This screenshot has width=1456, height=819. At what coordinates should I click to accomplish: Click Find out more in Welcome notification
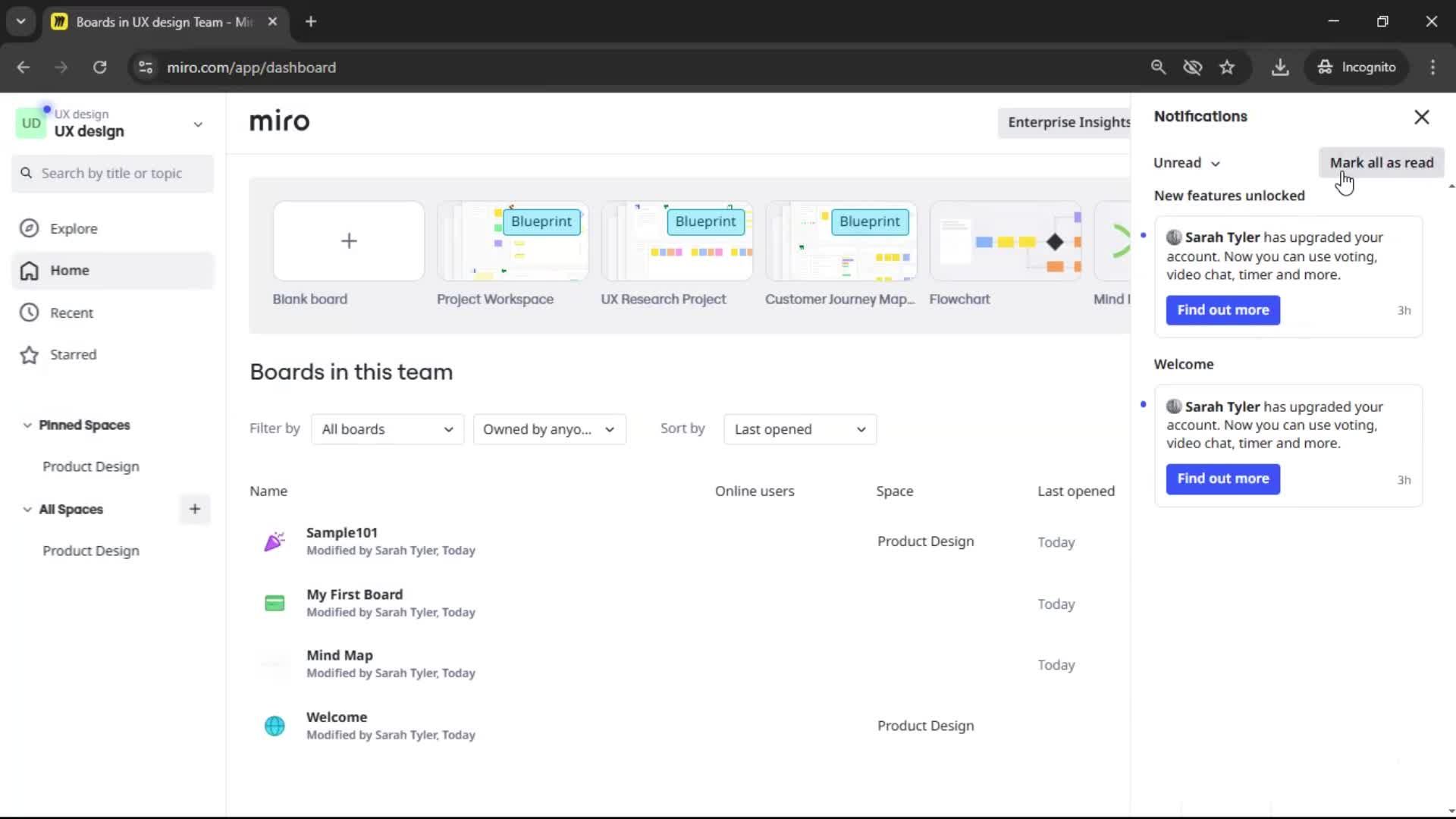click(1222, 479)
